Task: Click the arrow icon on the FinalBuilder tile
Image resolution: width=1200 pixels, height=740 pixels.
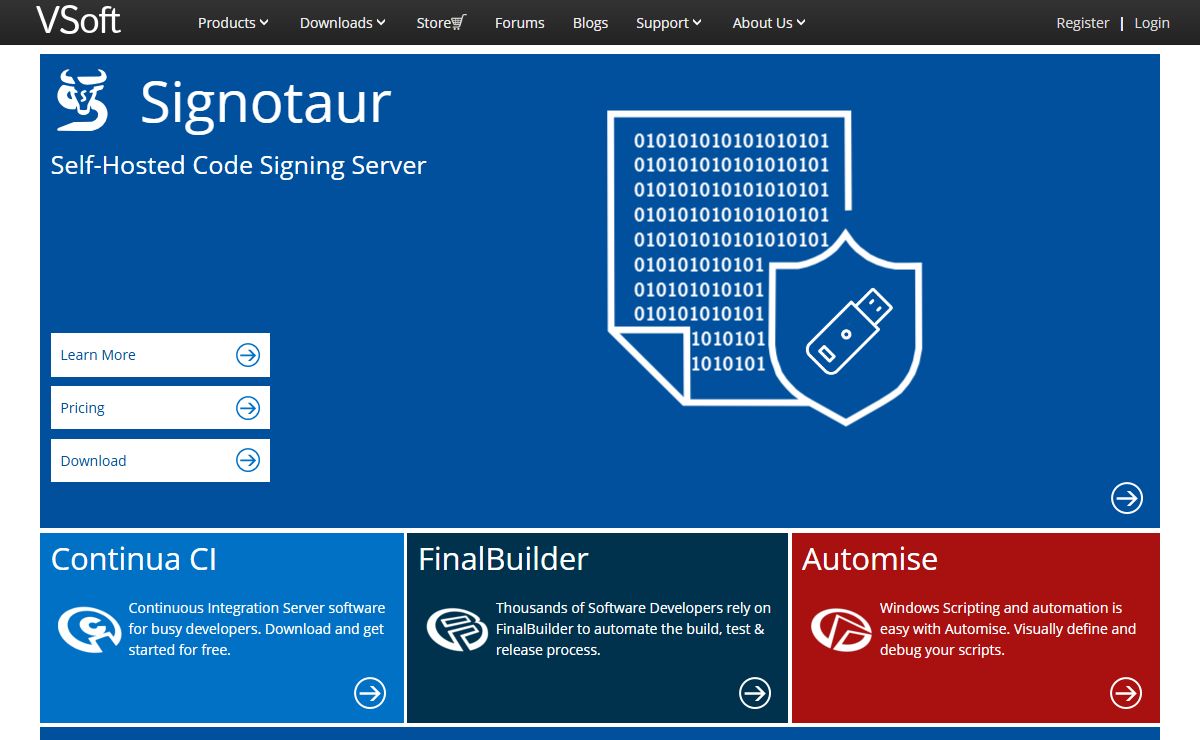Action: pyautogui.click(x=754, y=692)
